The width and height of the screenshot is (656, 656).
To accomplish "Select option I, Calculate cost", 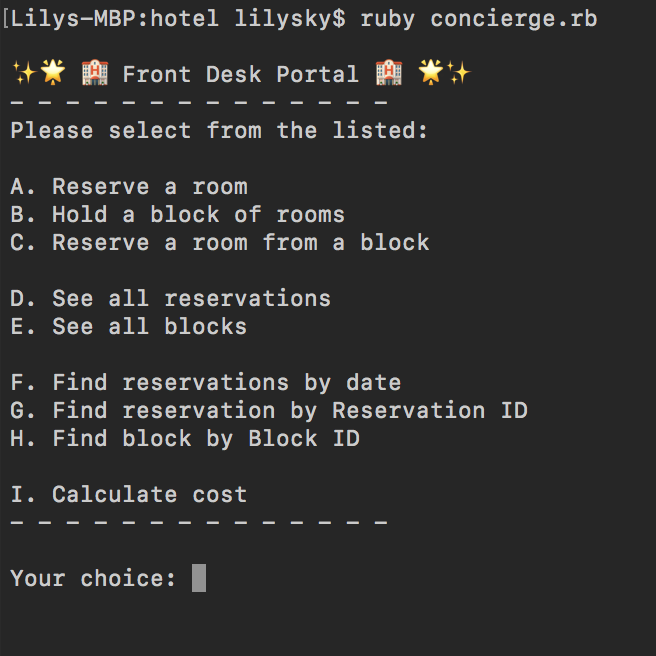I will coord(129,495).
